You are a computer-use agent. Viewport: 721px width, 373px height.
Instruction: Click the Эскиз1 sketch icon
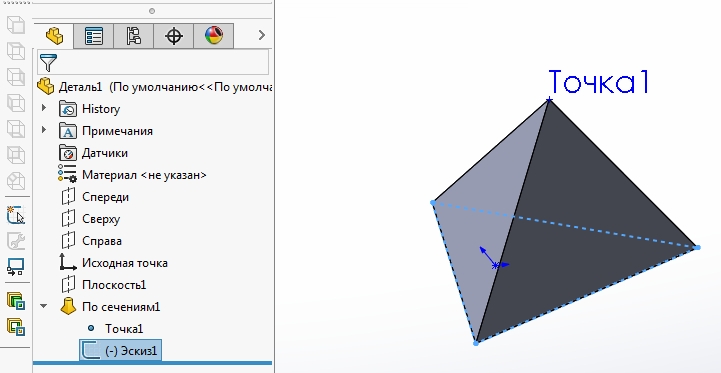click(91, 350)
